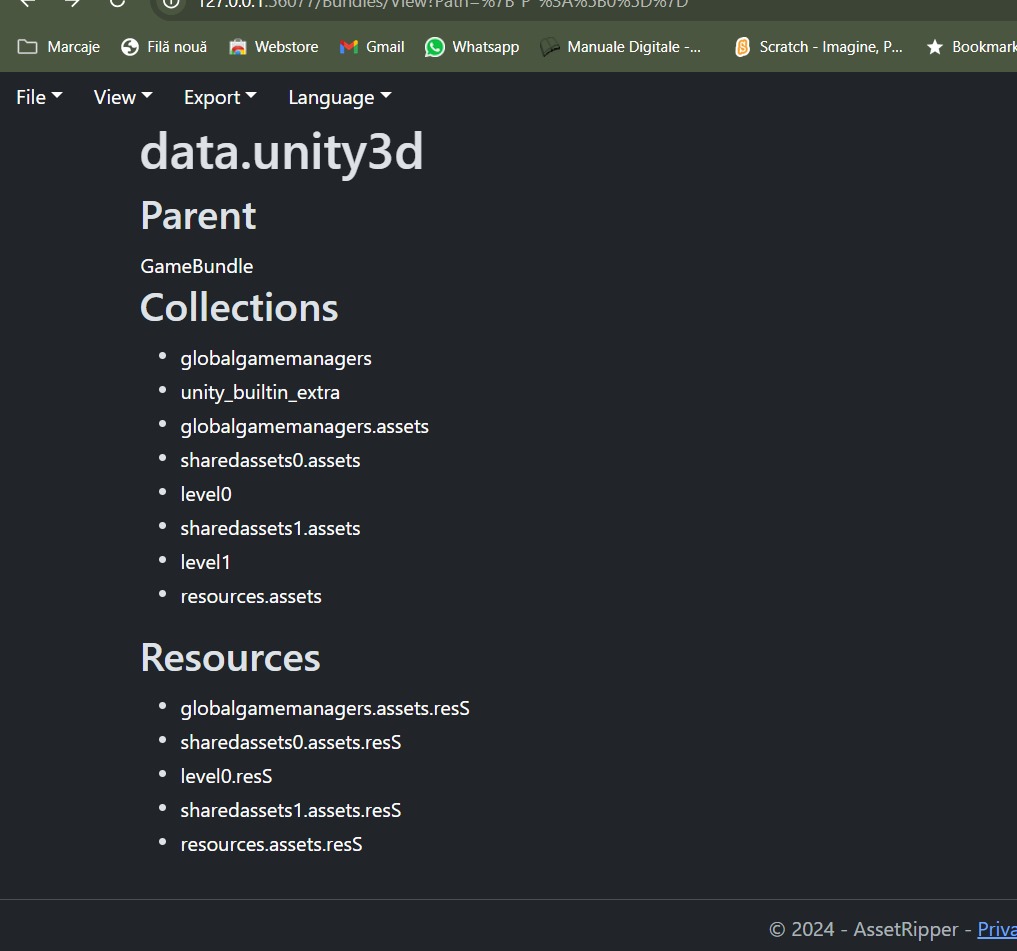Open the Webstore bookmark
The height and width of the screenshot is (951, 1017).
tap(274, 47)
